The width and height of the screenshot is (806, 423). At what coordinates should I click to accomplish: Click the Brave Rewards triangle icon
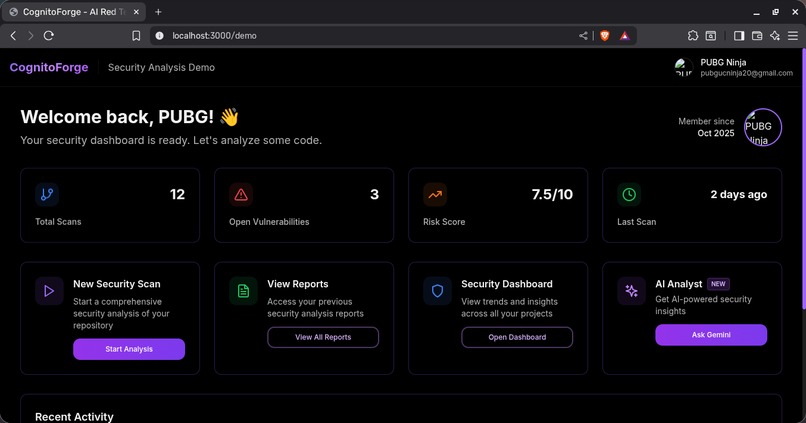click(x=625, y=35)
